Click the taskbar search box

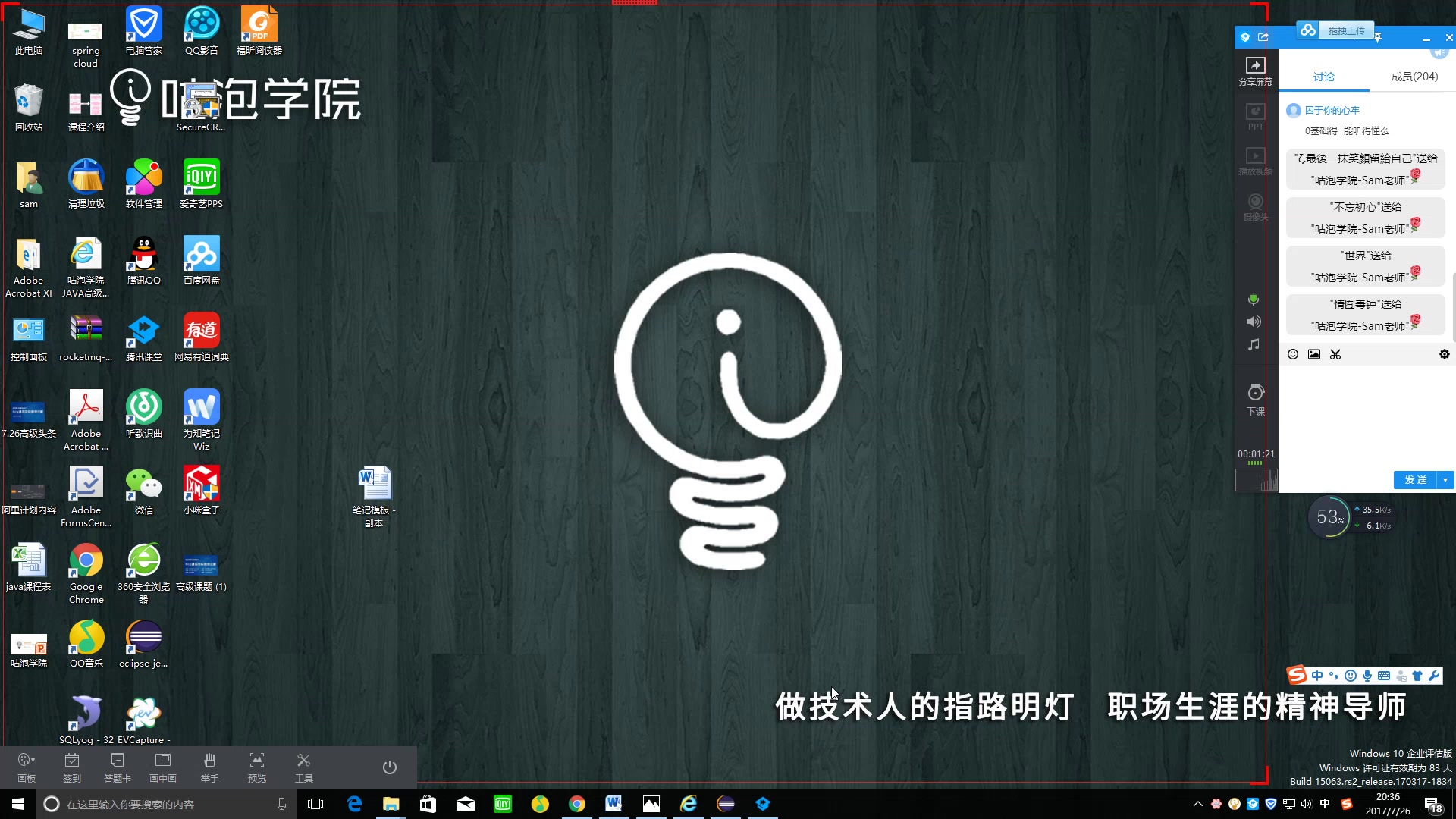[x=167, y=804]
